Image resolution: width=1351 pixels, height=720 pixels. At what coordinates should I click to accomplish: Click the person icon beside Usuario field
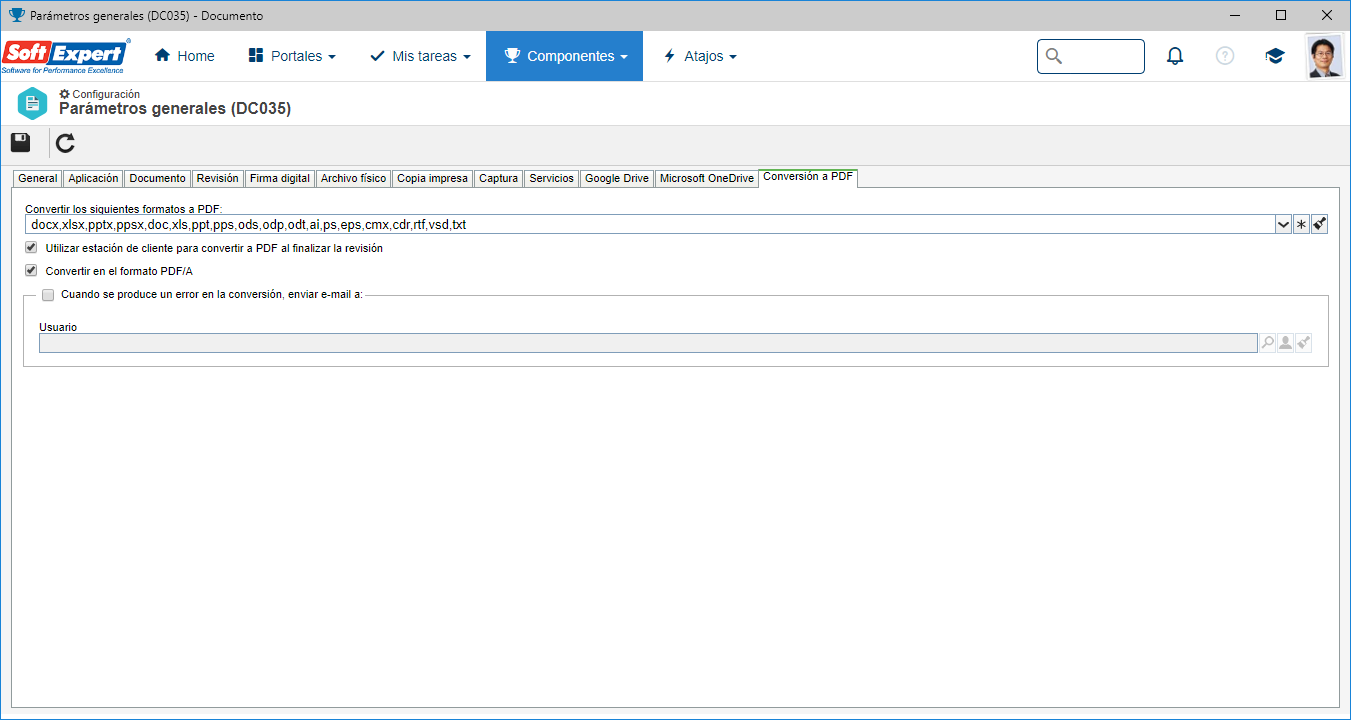click(1285, 343)
